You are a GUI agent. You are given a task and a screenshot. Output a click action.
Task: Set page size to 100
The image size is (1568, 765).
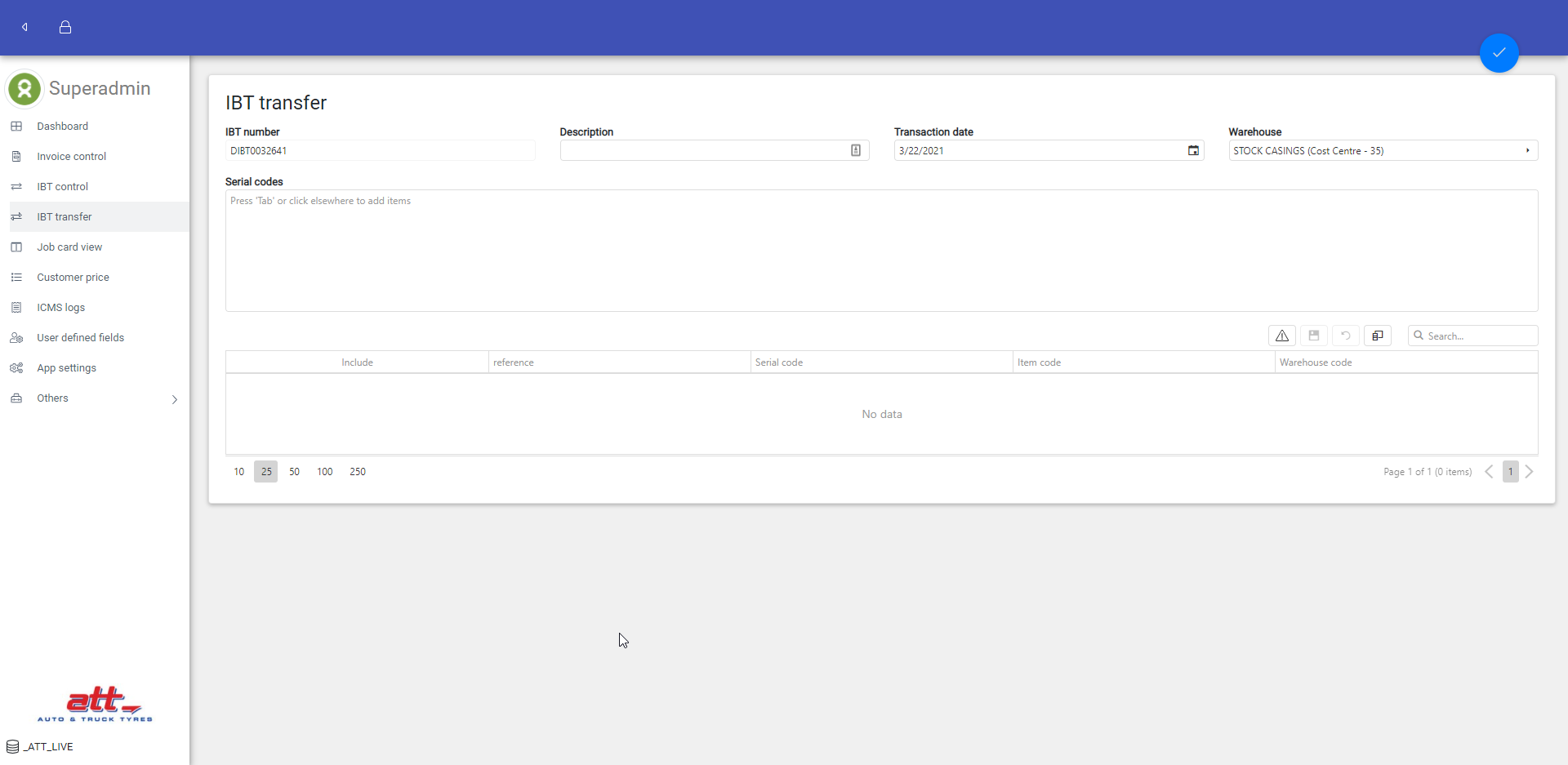click(x=324, y=472)
